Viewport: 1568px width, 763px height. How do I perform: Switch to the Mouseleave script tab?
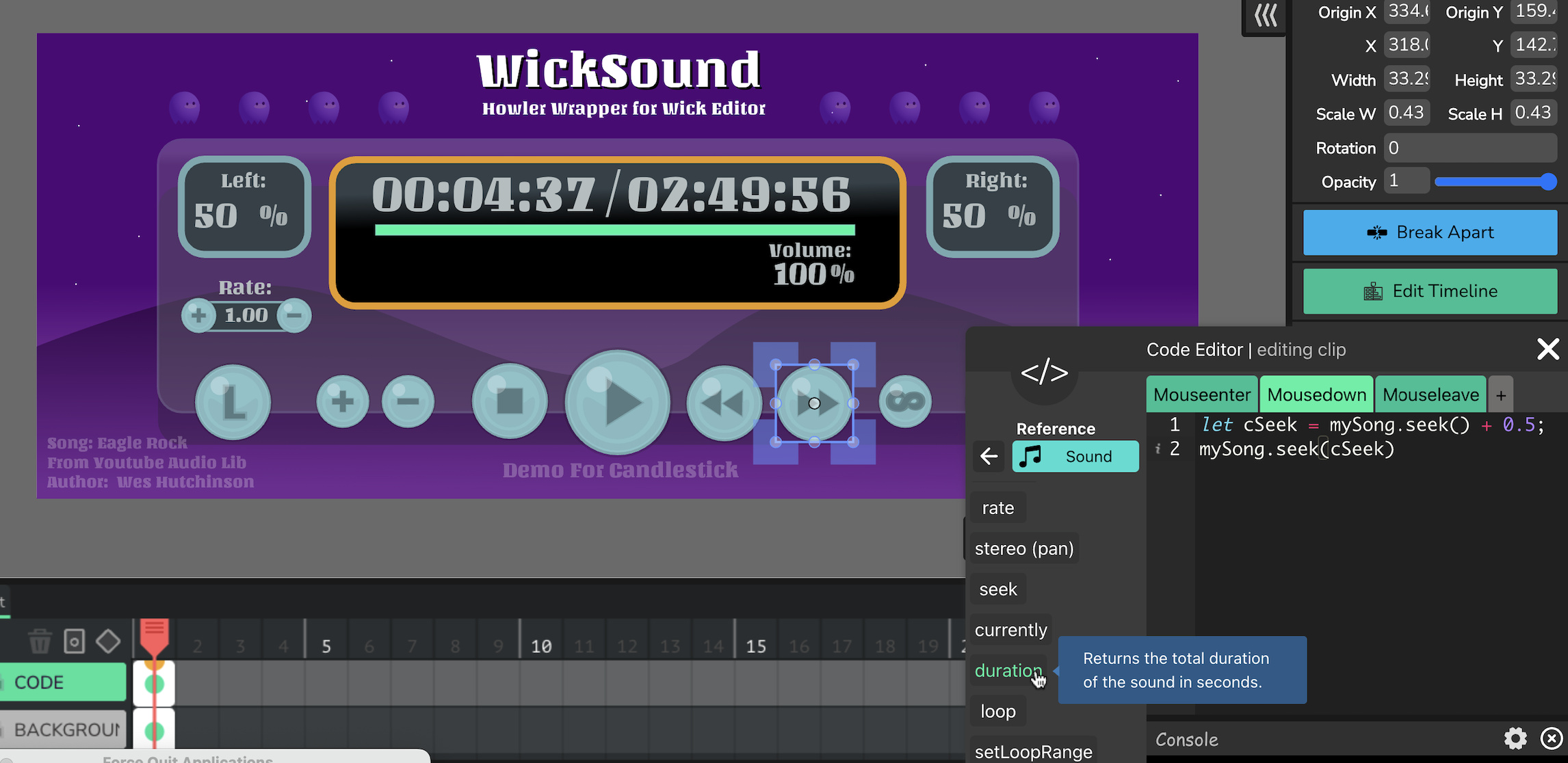tap(1430, 394)
